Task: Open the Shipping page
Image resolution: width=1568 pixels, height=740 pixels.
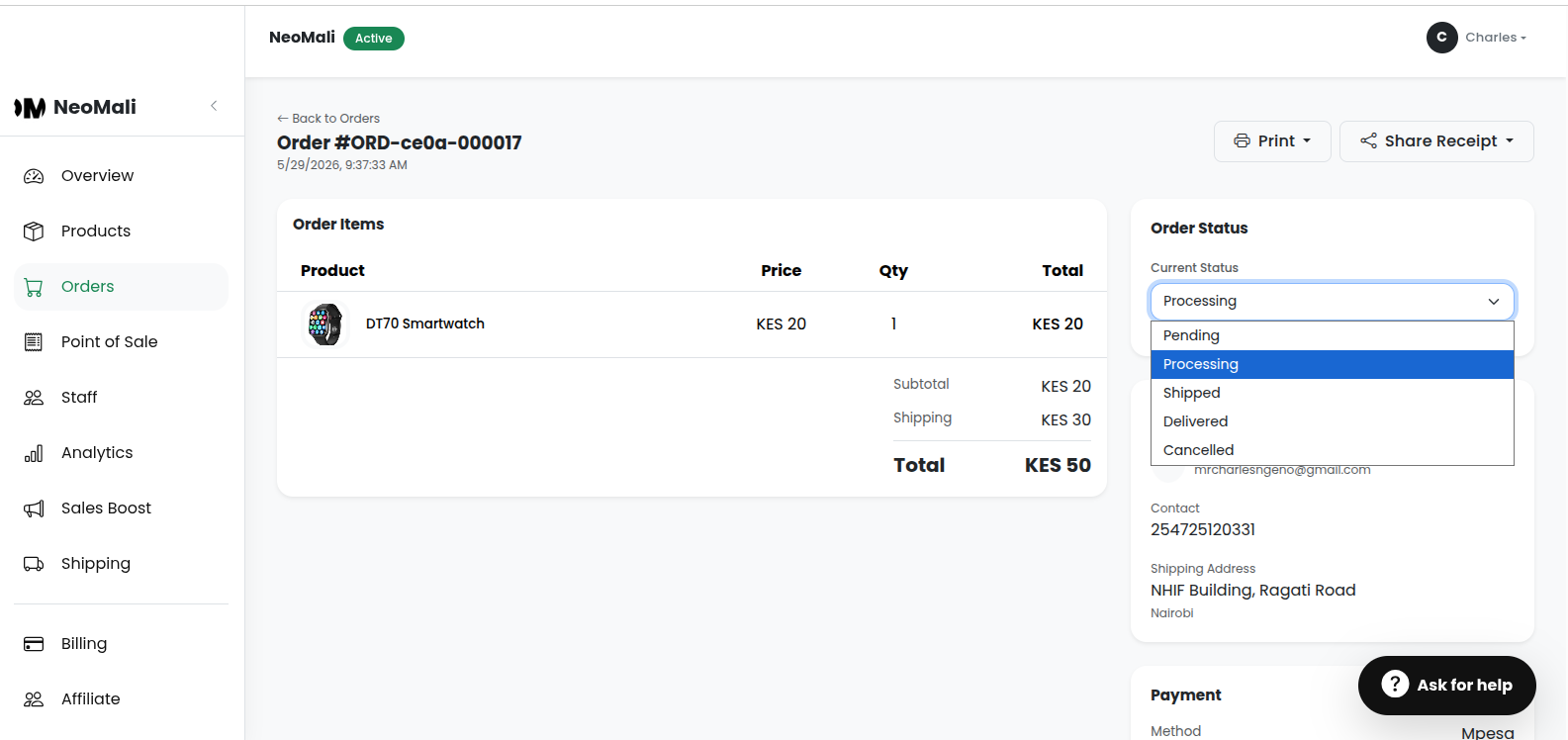Action: [x=121, y=564]
